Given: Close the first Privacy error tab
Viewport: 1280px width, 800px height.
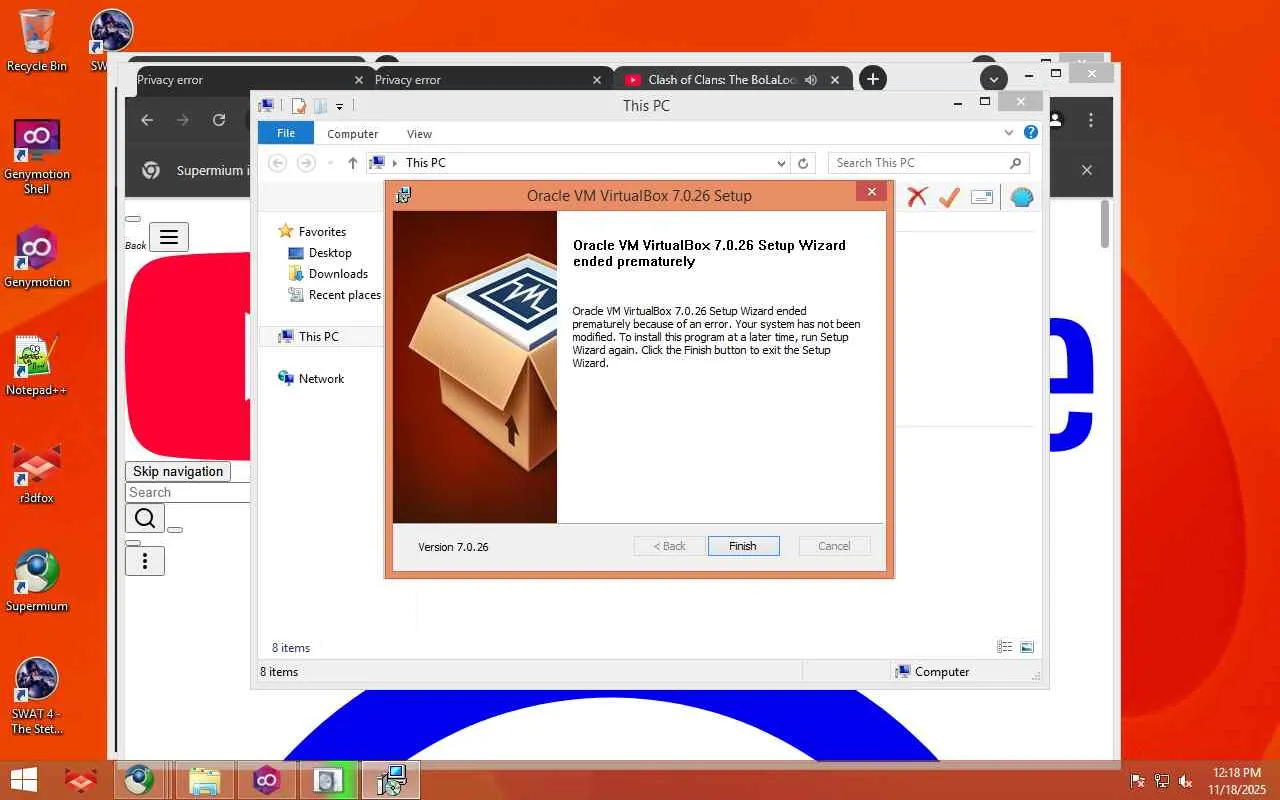Looking at the screenshot, I should (359, 80).
